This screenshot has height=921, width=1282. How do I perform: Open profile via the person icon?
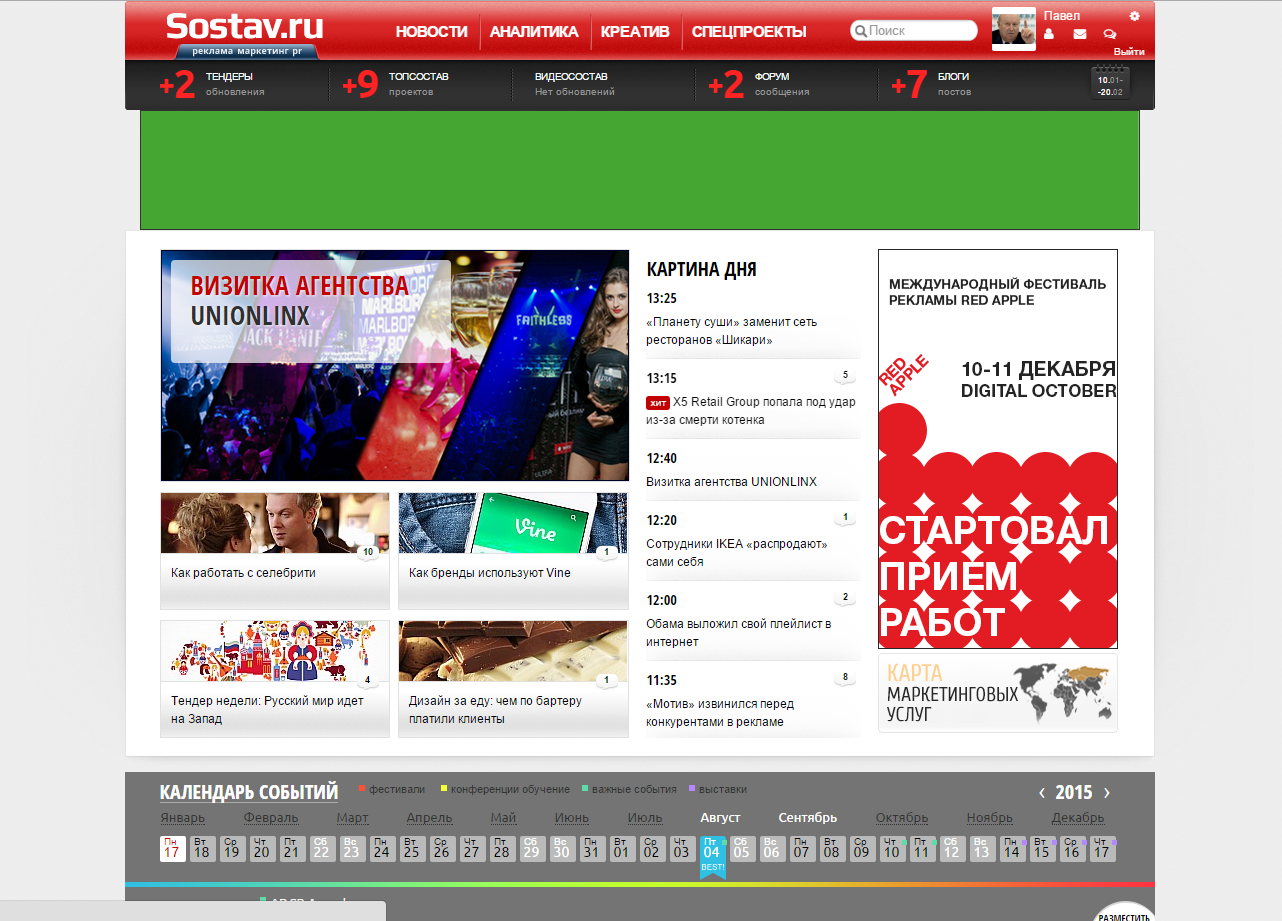1049,33
